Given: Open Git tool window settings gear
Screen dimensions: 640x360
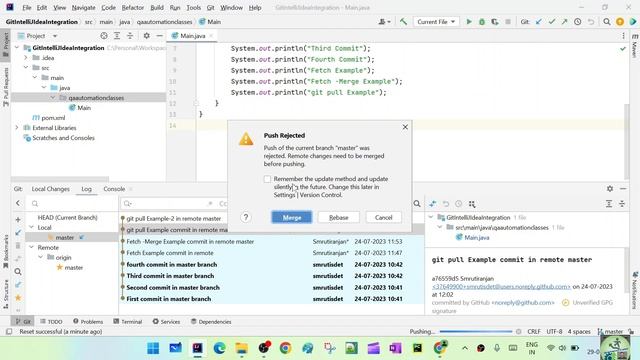Looking at the screenshot, I should (x=610, y=189).
